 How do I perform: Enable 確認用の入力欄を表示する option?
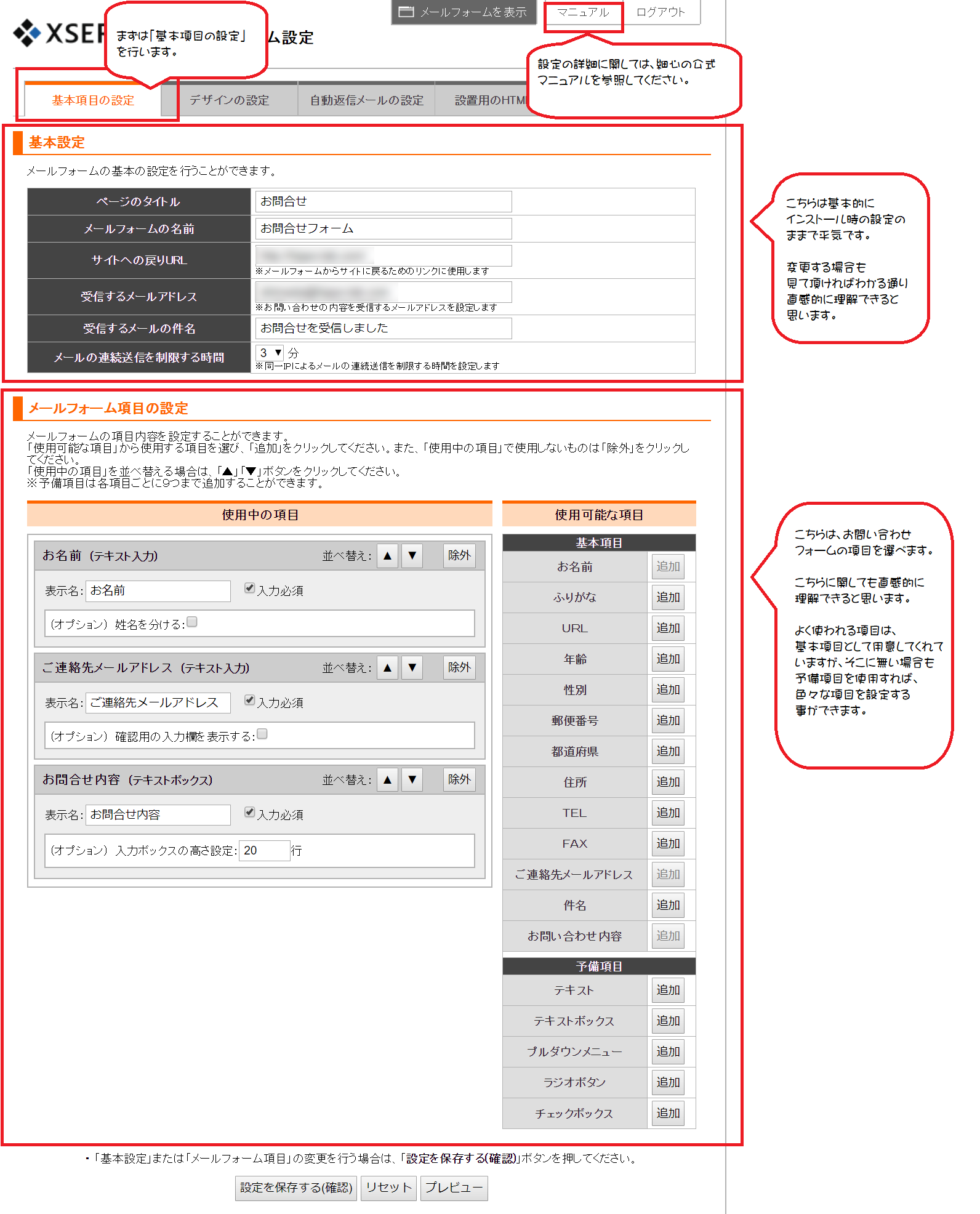(x=262, y=734)
